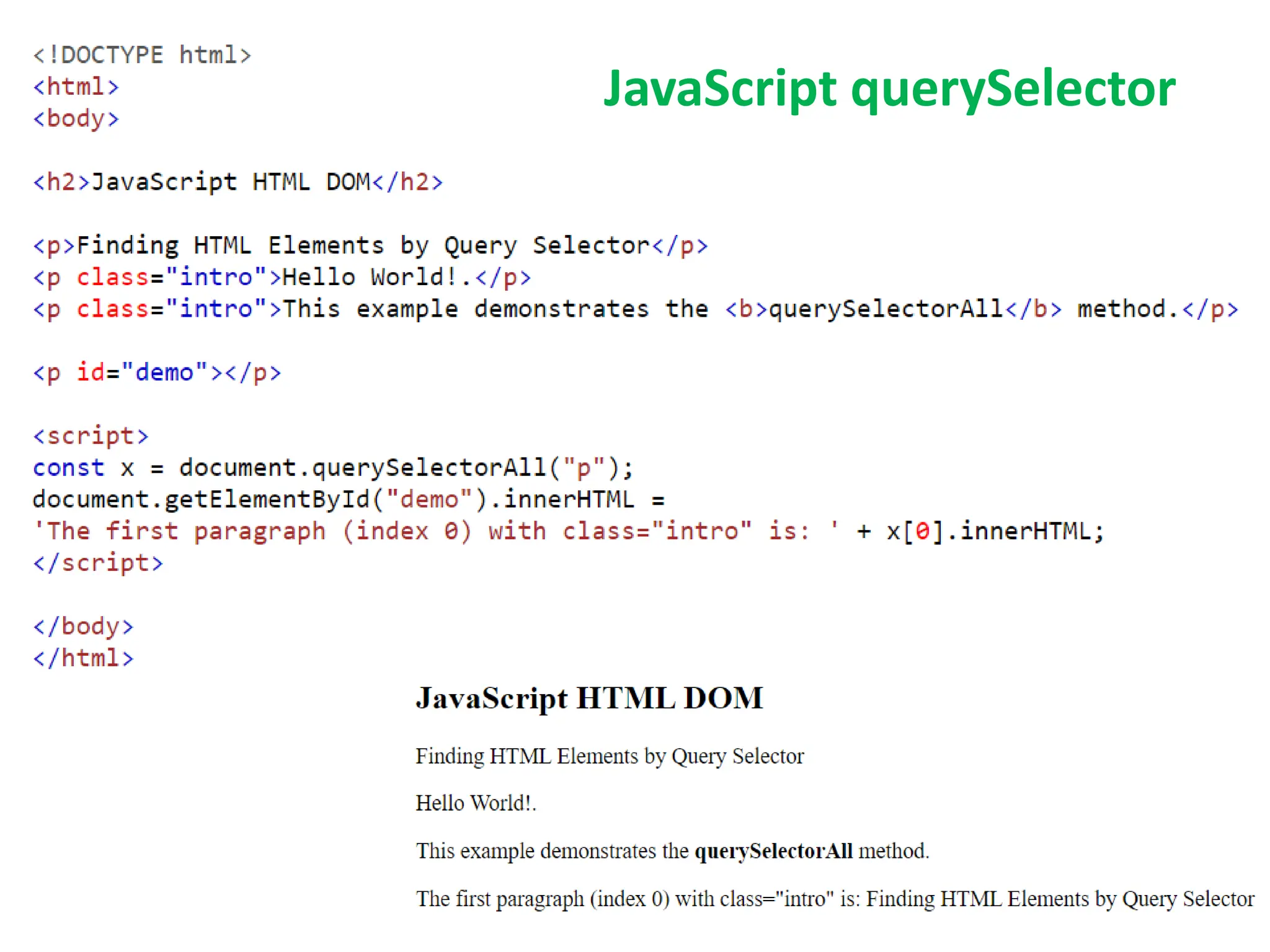Click the code line 'This example demonstrates the'
Viewport: 1270px width, 952px height.
point(636,309)
